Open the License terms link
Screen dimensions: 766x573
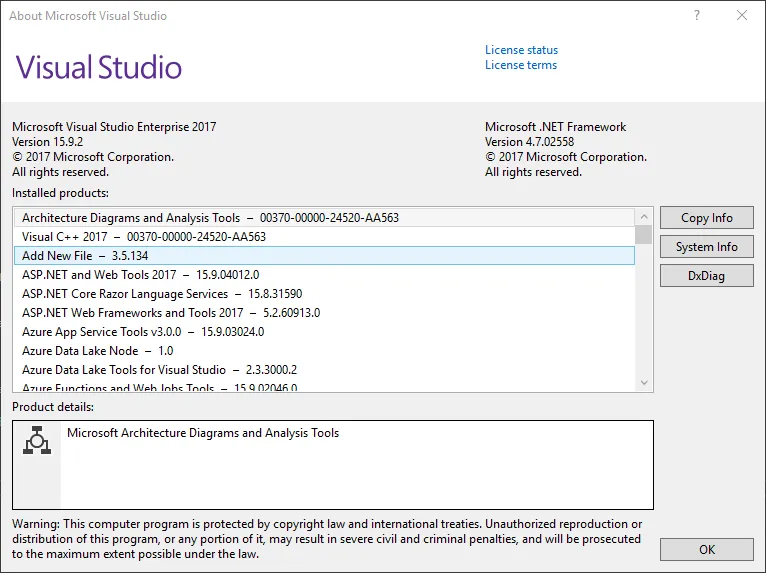[521, 65]
